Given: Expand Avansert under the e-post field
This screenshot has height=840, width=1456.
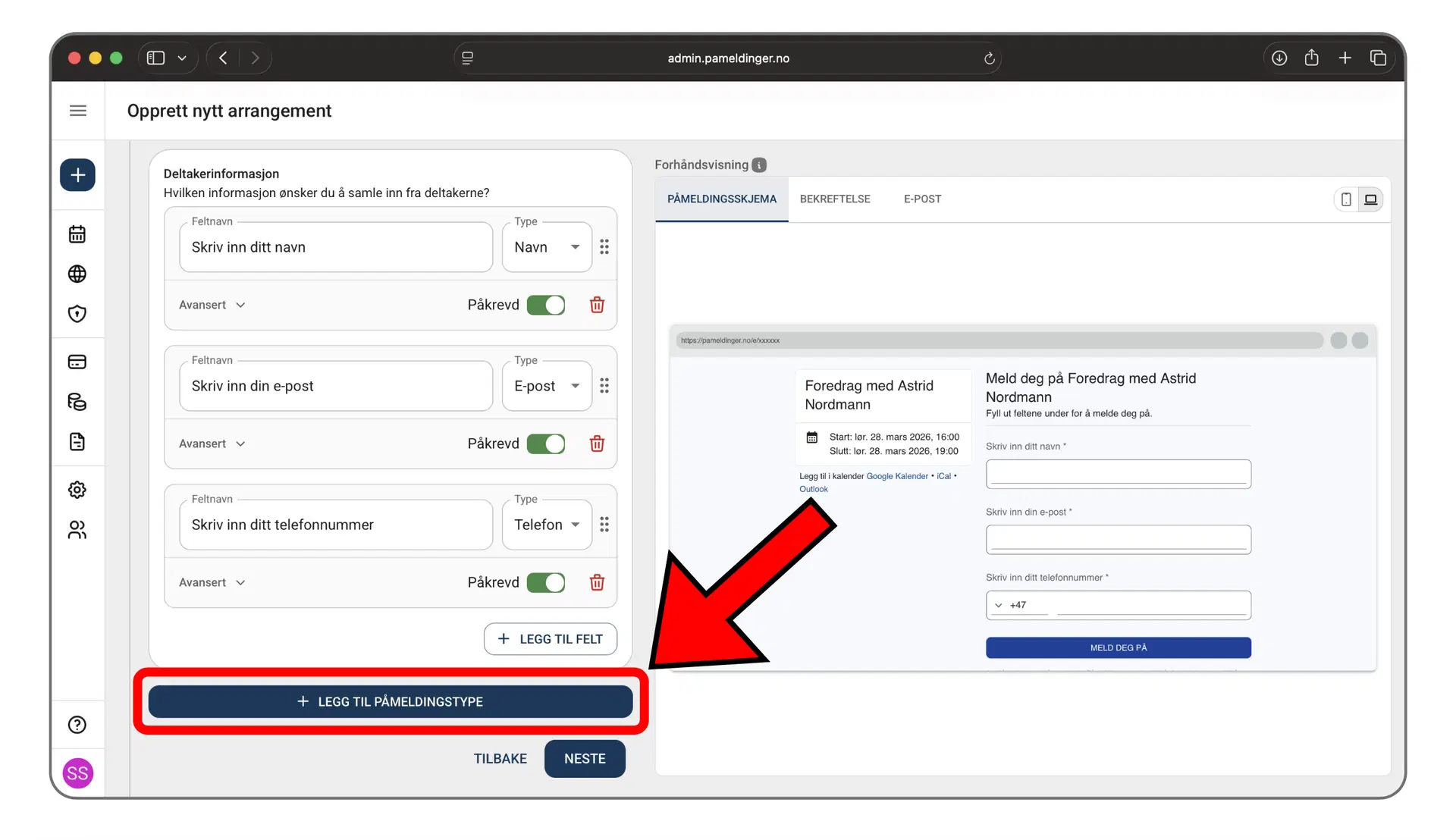Looking at the screenshot, I should click(x=212, y=444).
